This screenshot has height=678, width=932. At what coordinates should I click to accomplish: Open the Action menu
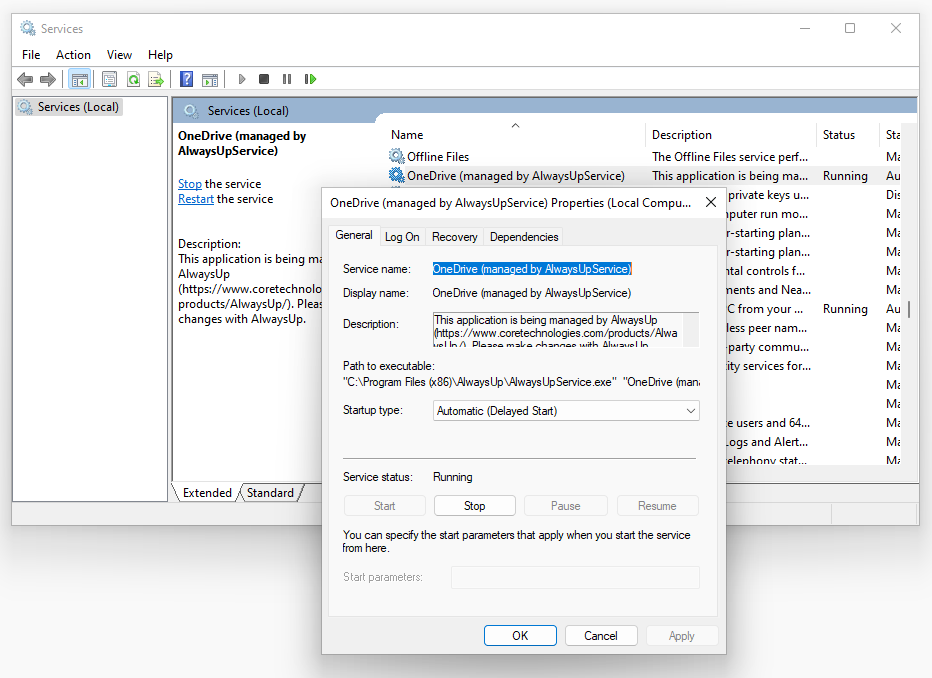click(73, 55)
